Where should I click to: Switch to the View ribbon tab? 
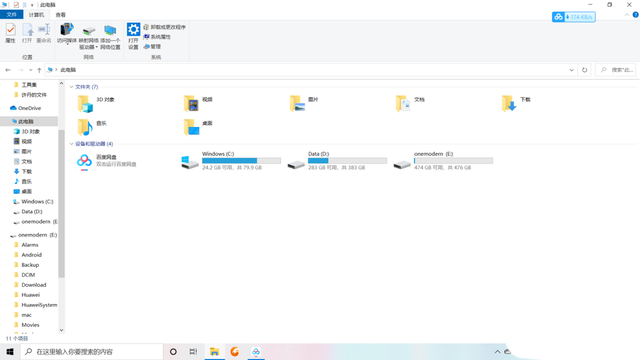point(60,15)
